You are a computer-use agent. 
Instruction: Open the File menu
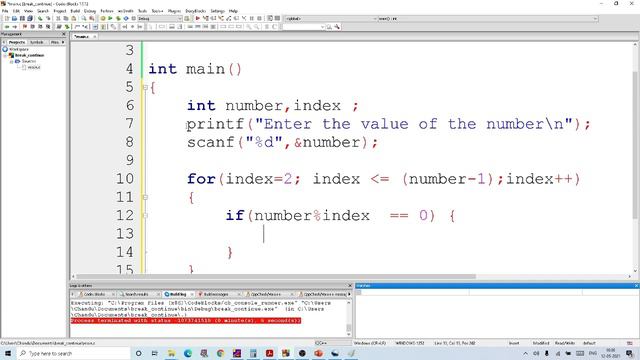point(5,11)
